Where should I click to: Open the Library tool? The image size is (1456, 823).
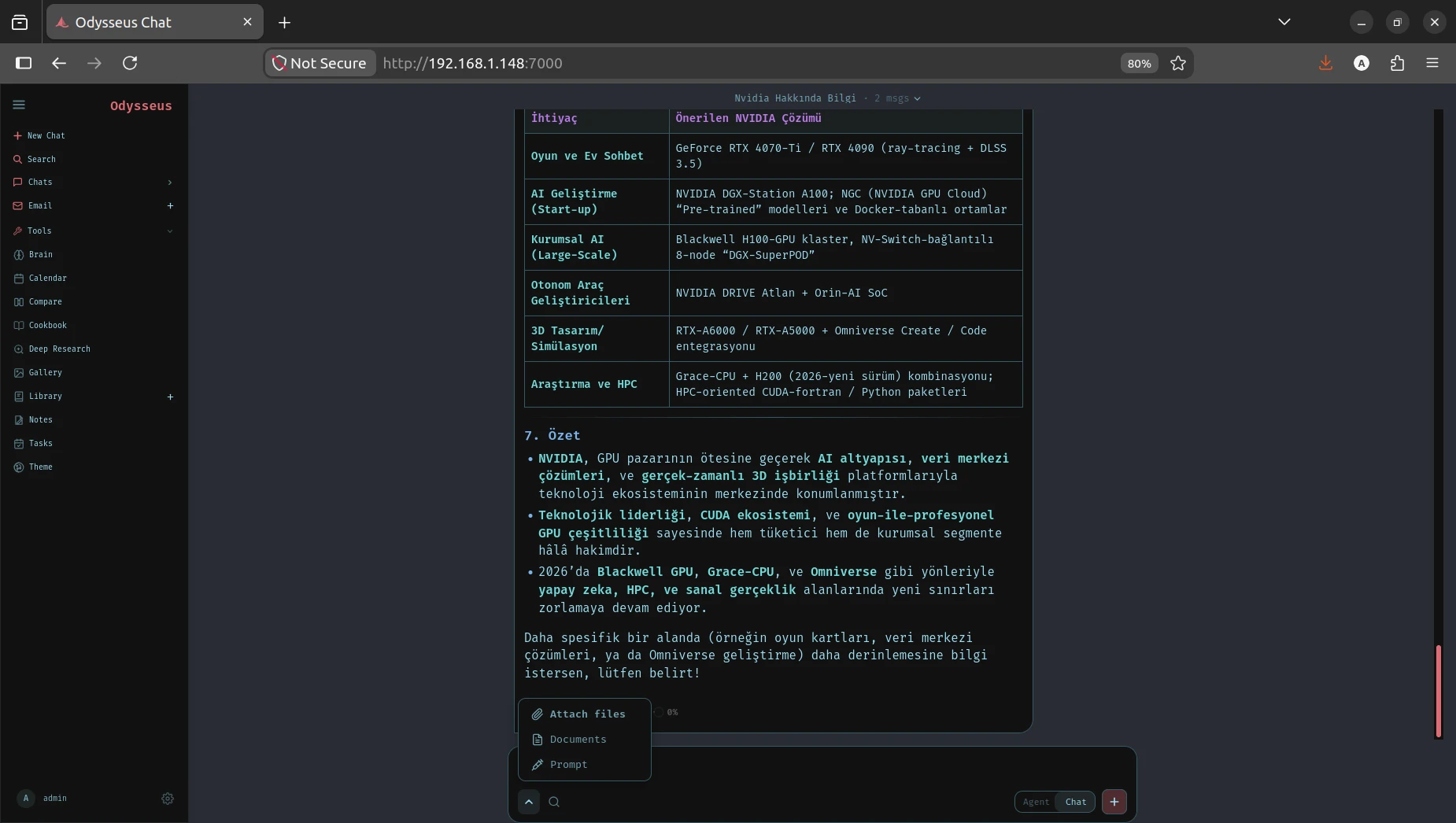point(46,396)
